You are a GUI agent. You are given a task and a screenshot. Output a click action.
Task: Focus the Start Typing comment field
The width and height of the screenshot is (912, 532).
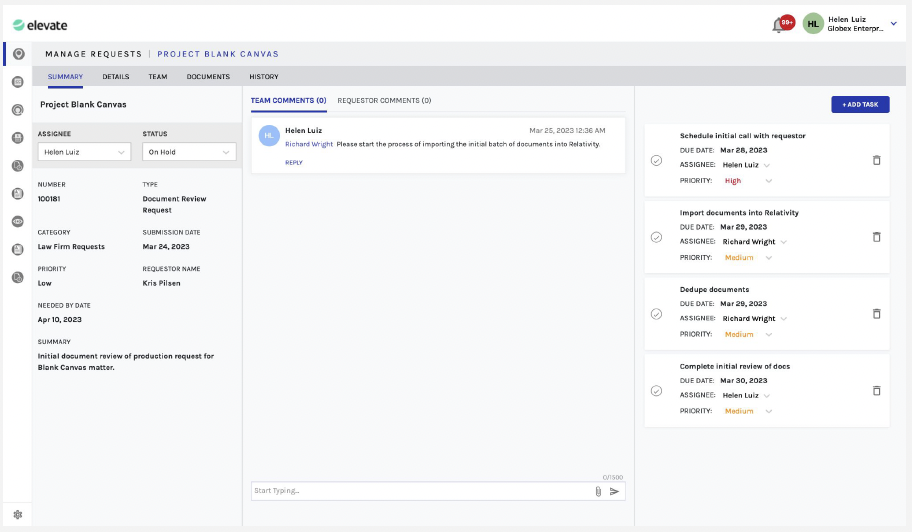click(422, 491)
